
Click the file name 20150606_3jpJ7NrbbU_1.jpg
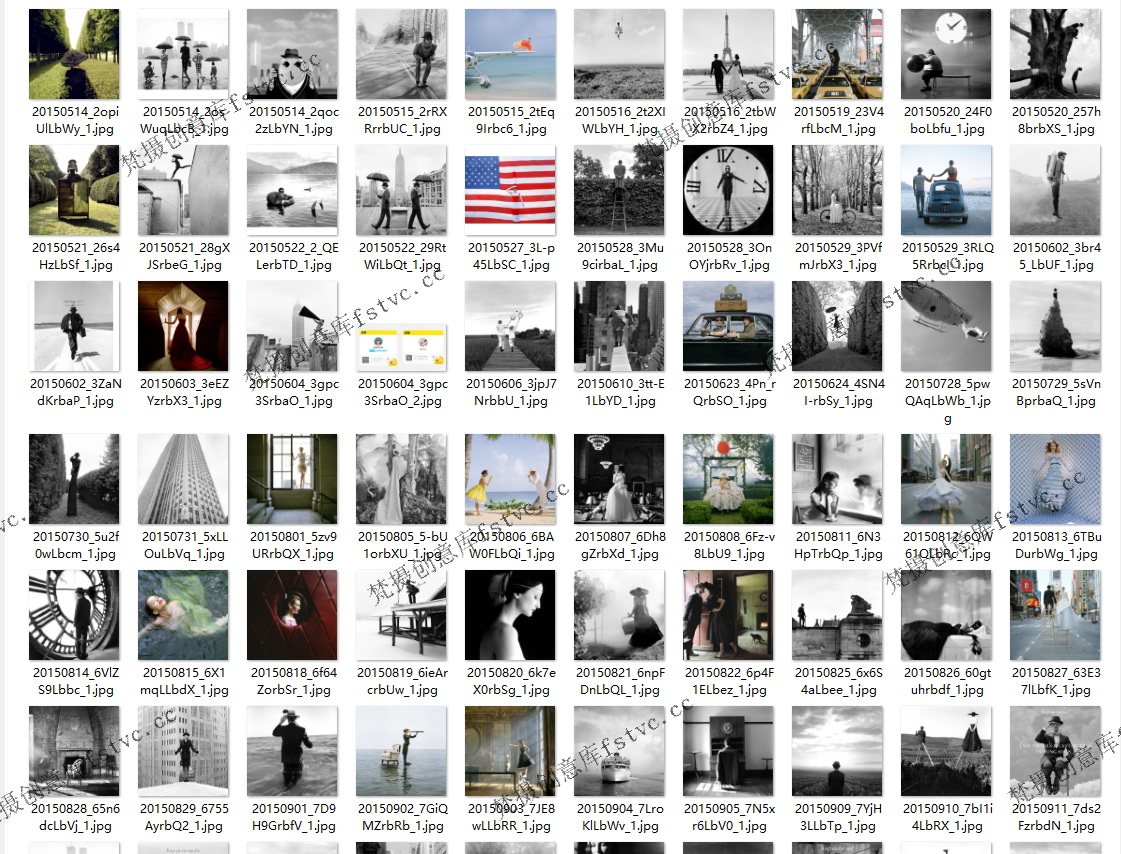coord(510,392)
